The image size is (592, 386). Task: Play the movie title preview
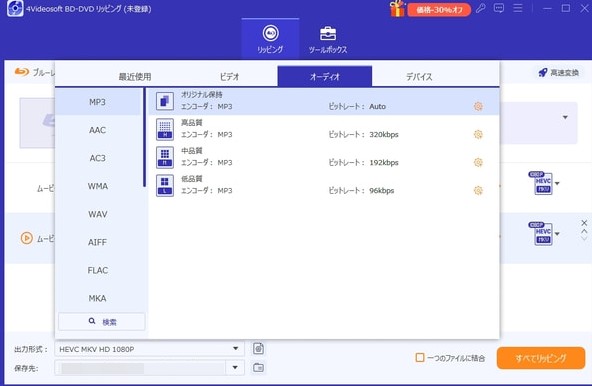[x=26, y=238]
